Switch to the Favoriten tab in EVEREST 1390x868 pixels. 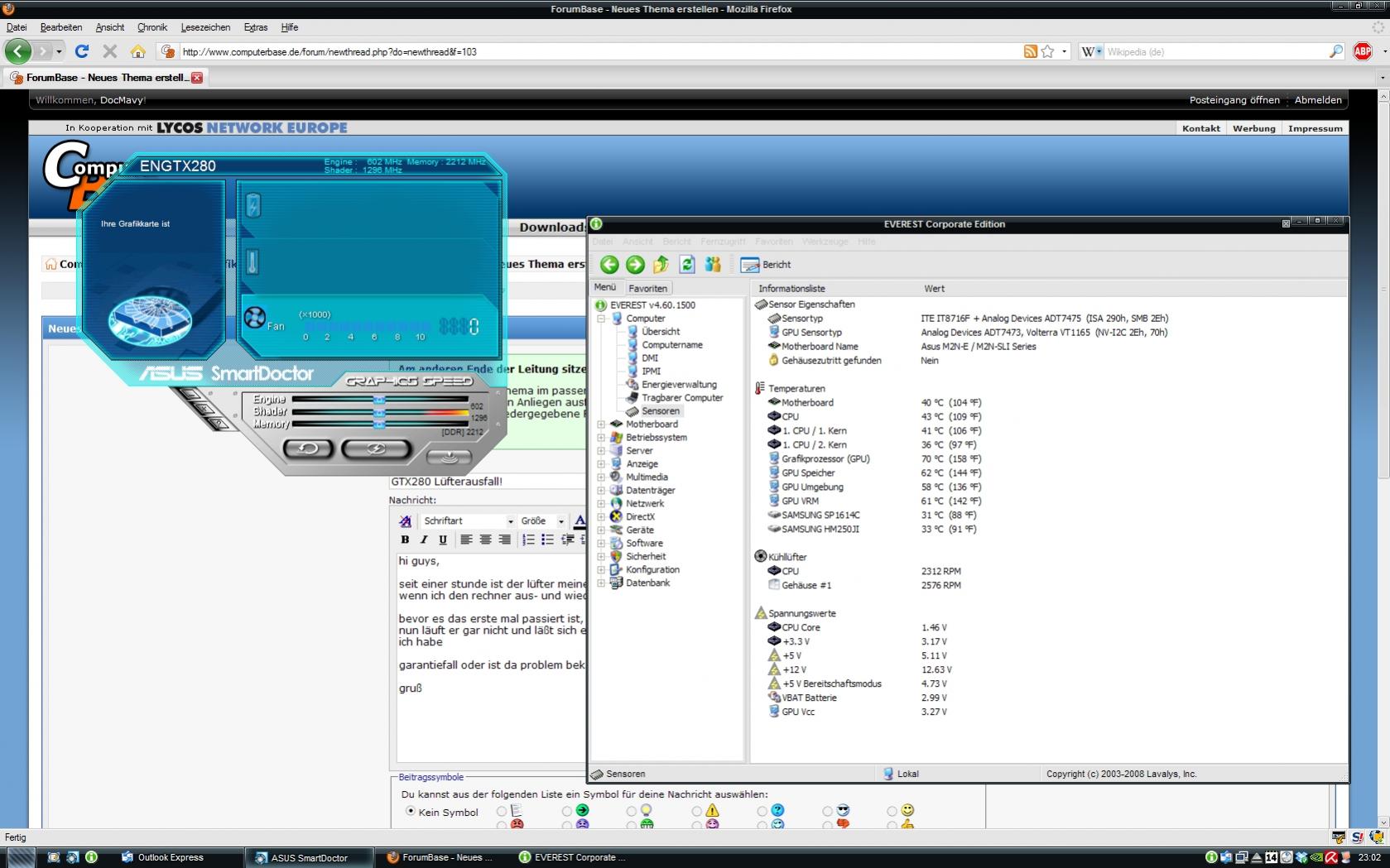click(x=647, y=288)
